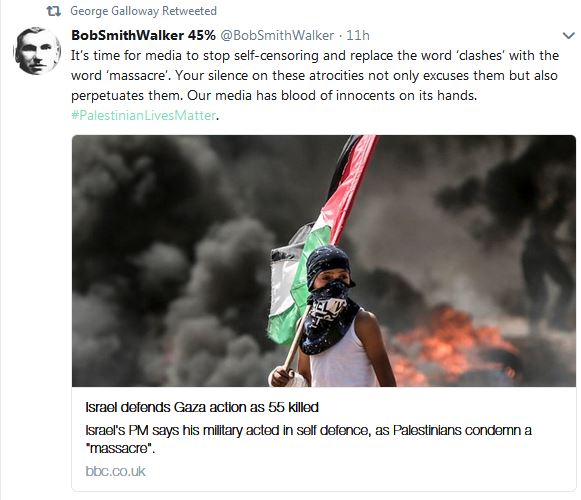Click the BobSmithWalker 45% display name

pyautogui.click(x=143, y=36)
